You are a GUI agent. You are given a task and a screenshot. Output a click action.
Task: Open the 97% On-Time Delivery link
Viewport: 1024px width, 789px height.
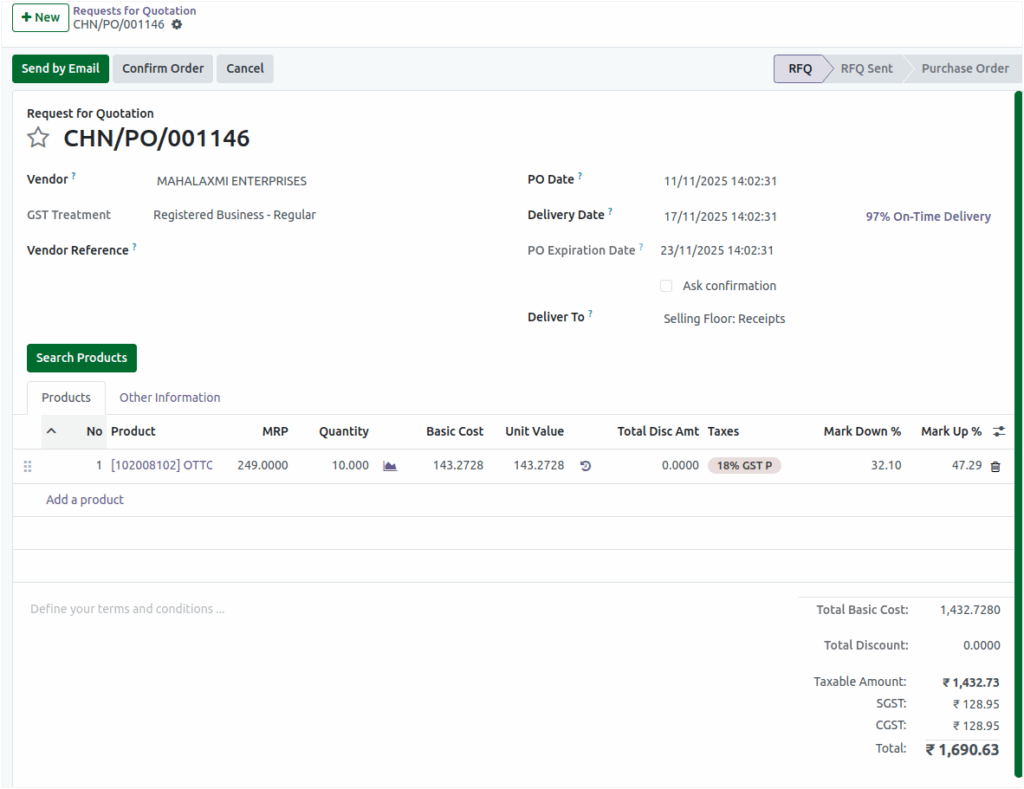click(x=927, y=216)
